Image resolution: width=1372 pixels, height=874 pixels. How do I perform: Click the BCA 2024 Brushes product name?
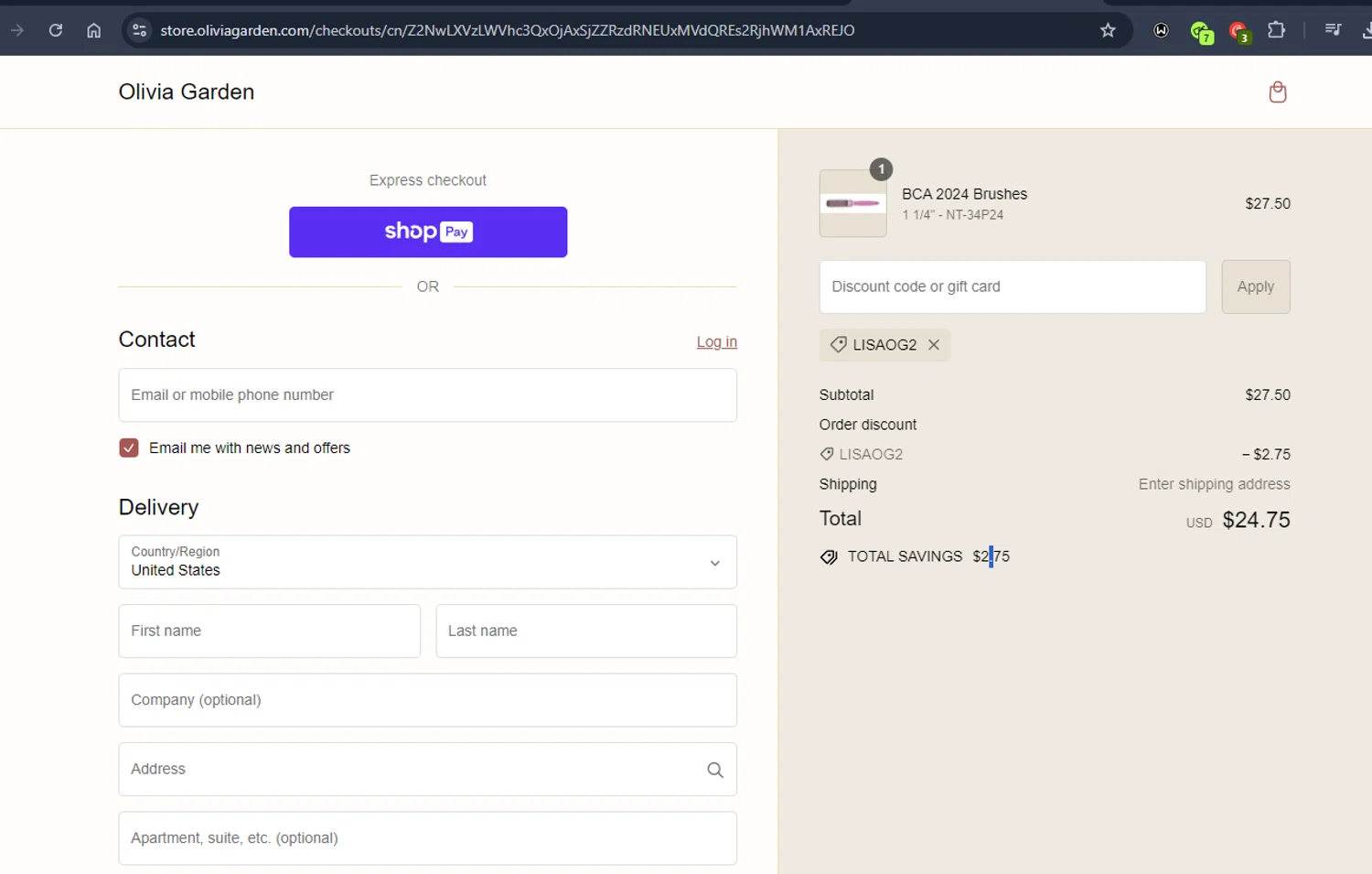point(964,194)
